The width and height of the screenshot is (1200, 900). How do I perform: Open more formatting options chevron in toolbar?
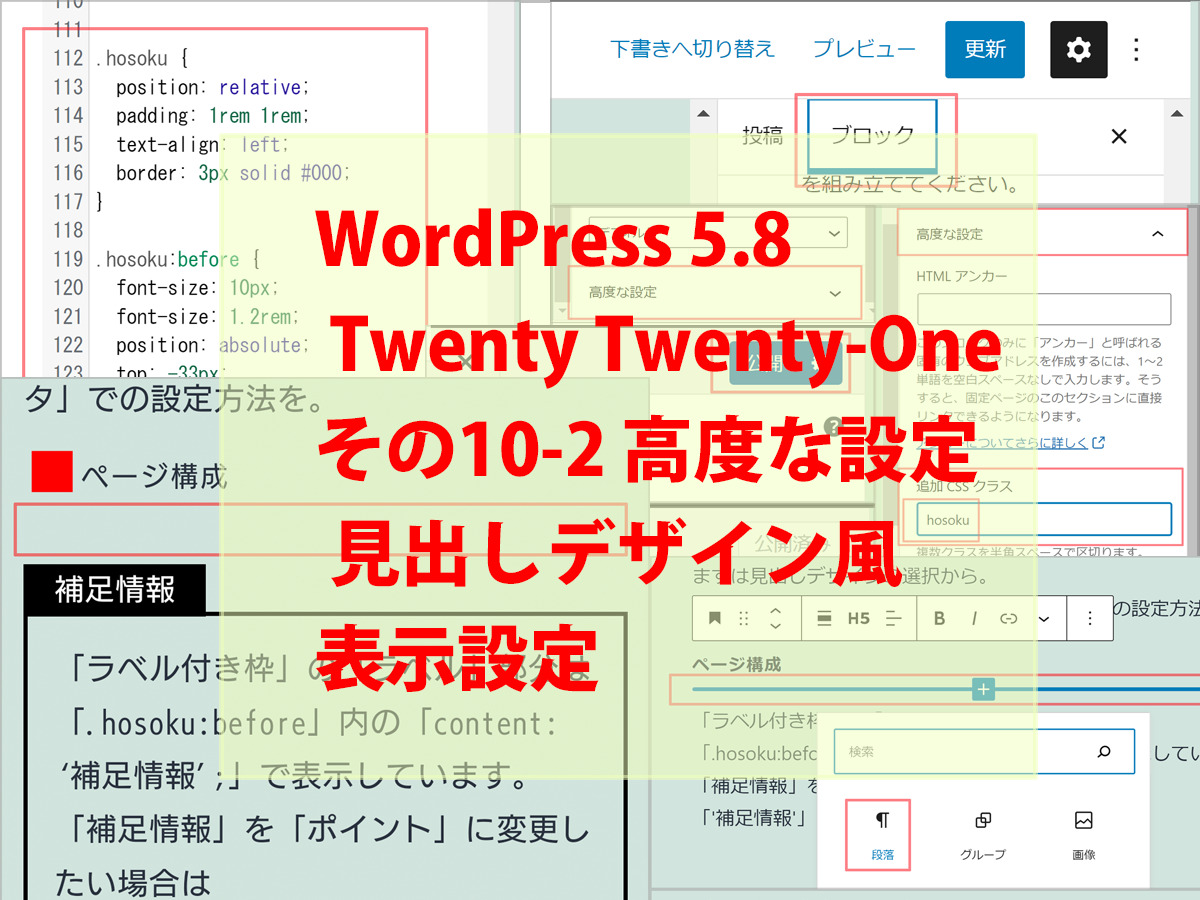1044,618
